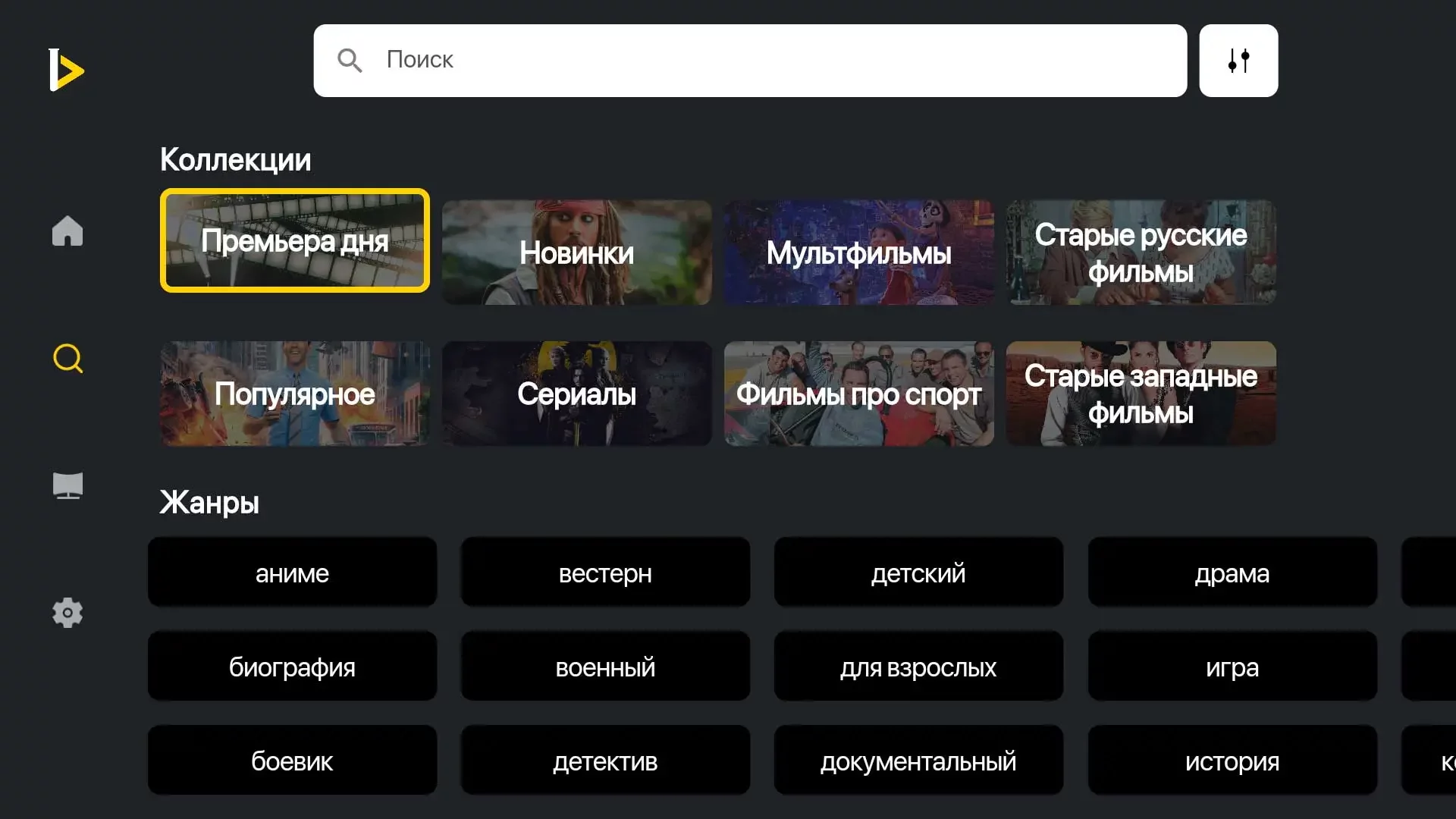Image resolution: width=1456 pixels, height=819 pixels.
Task: Choose the вестерн genre
Action: pos(605,573)
